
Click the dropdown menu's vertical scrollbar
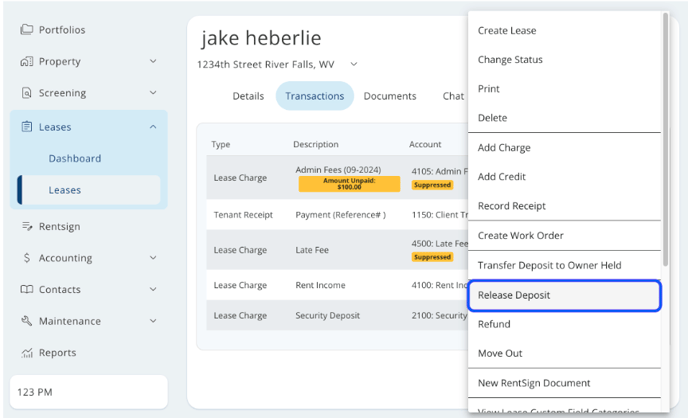(665, 130)
